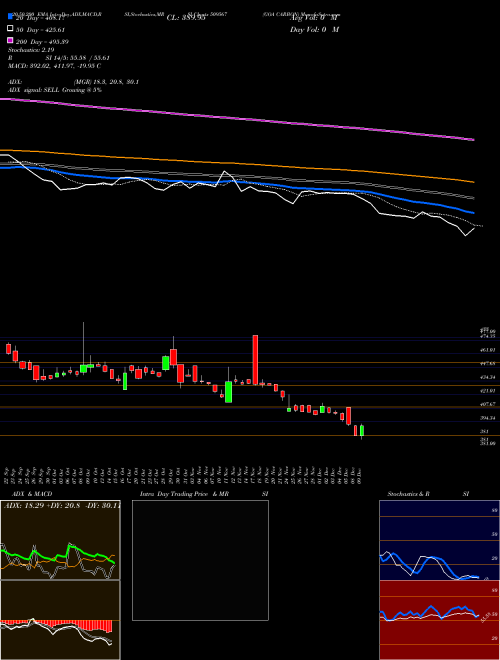Click the magenta 200-day moving average line
Viewport: 500px width, 660px height.
tap(236, 119)
